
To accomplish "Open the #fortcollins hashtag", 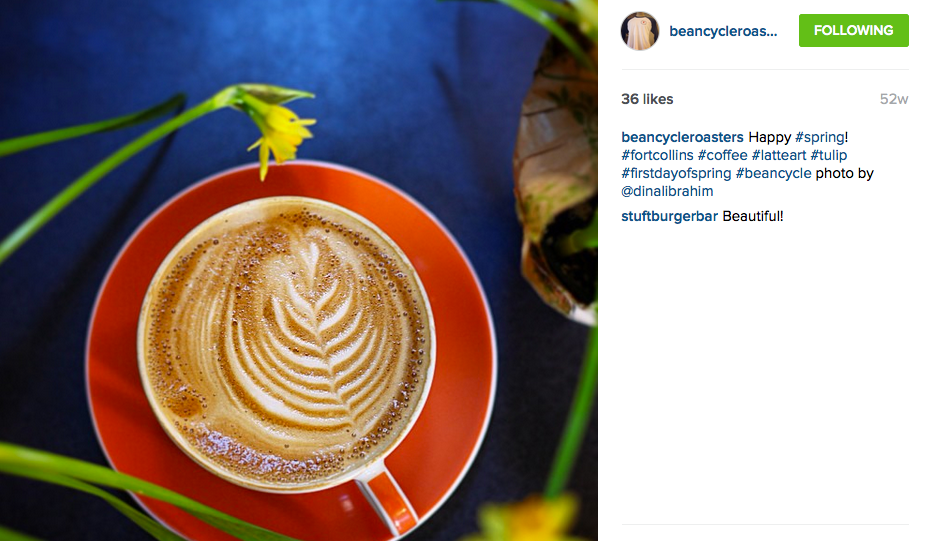I will pyautogui.click(x=657, y=155).
